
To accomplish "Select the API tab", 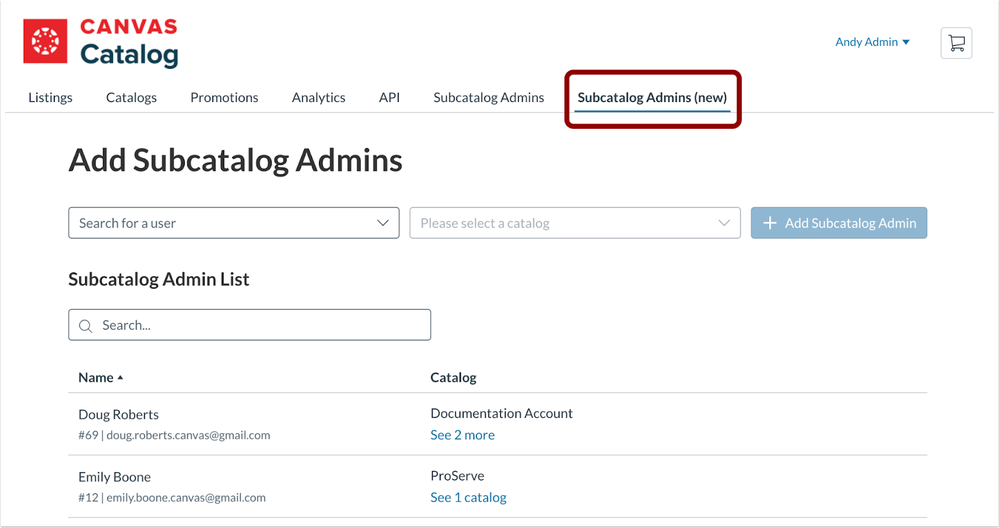I will pyautogui.click(x=389, y=97).
